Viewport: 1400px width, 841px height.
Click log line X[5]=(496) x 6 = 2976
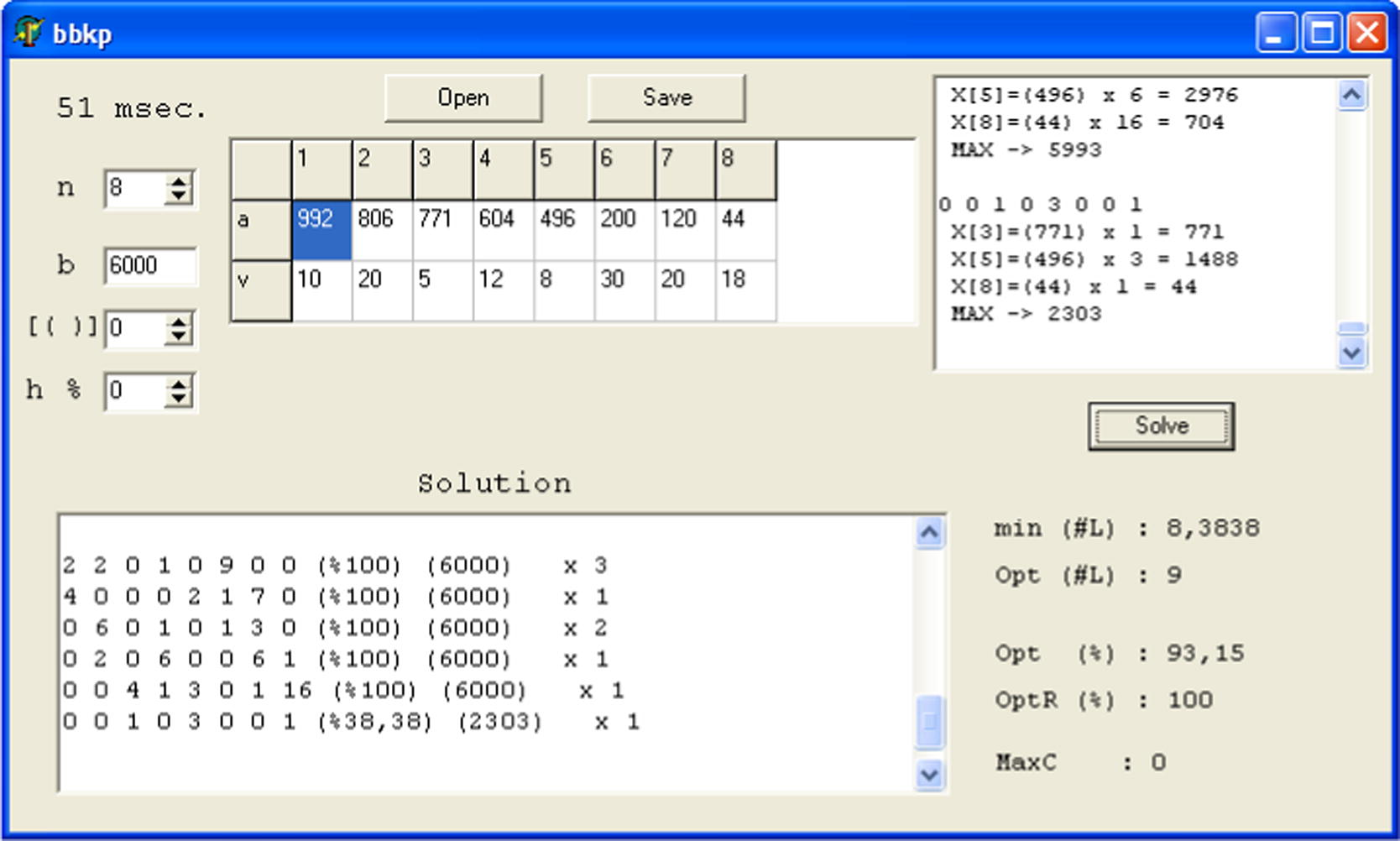(1094, 95)
